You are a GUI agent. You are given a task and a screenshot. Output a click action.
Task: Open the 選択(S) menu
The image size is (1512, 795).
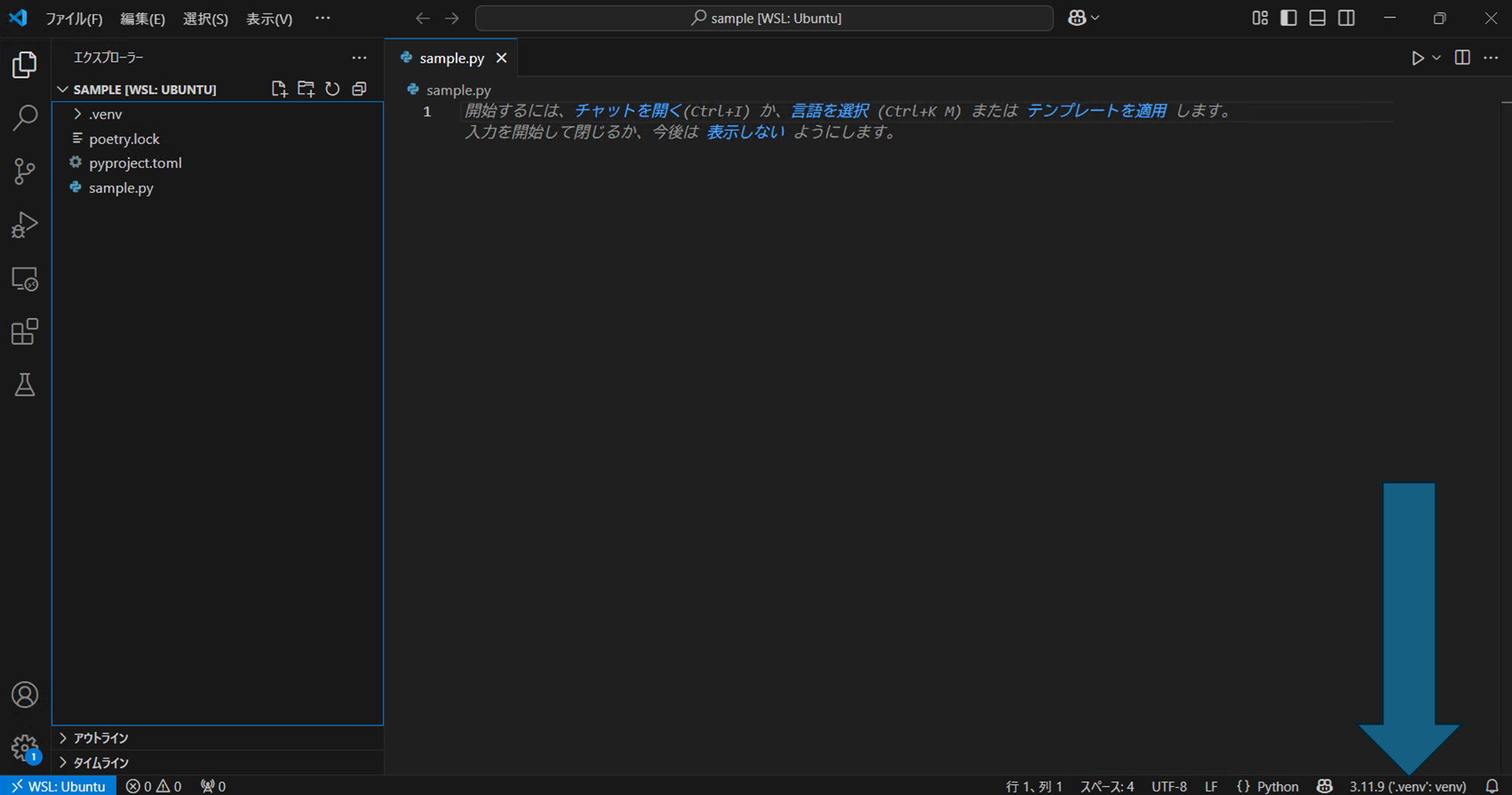205,19
